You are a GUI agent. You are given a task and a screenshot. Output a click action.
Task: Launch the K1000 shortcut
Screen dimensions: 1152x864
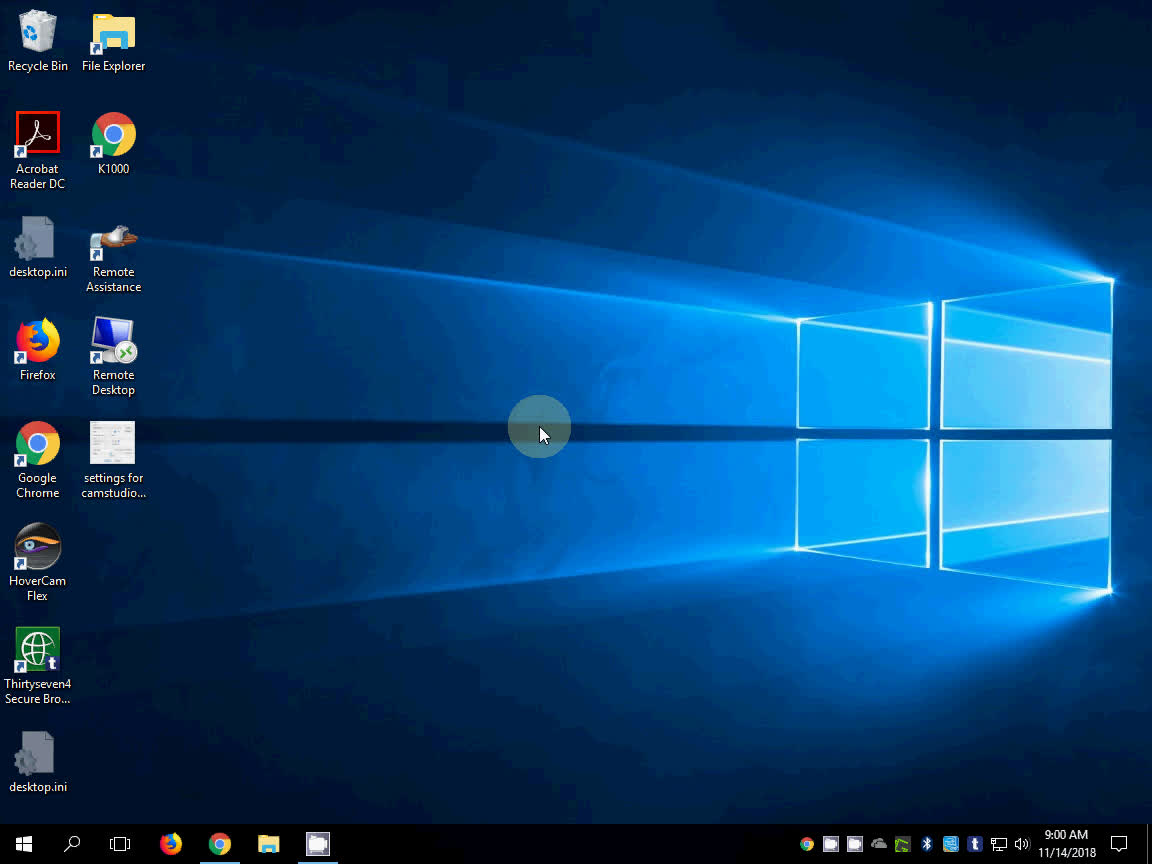click(x=112, y=131)
